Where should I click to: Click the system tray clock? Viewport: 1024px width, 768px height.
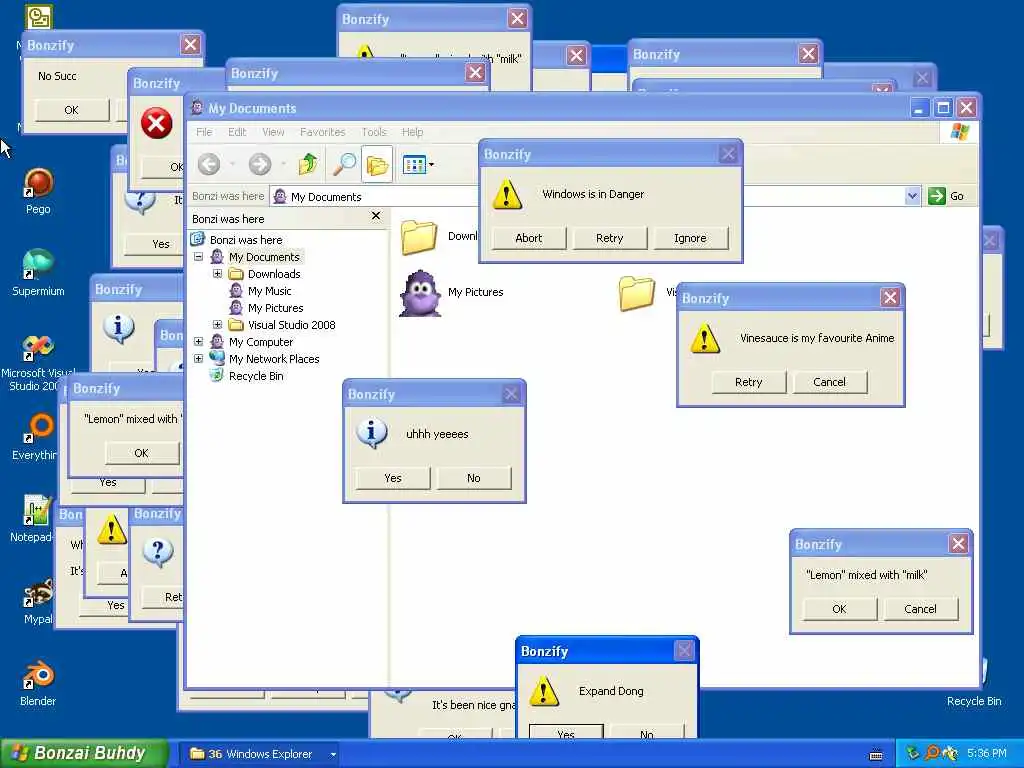point(986,753)
